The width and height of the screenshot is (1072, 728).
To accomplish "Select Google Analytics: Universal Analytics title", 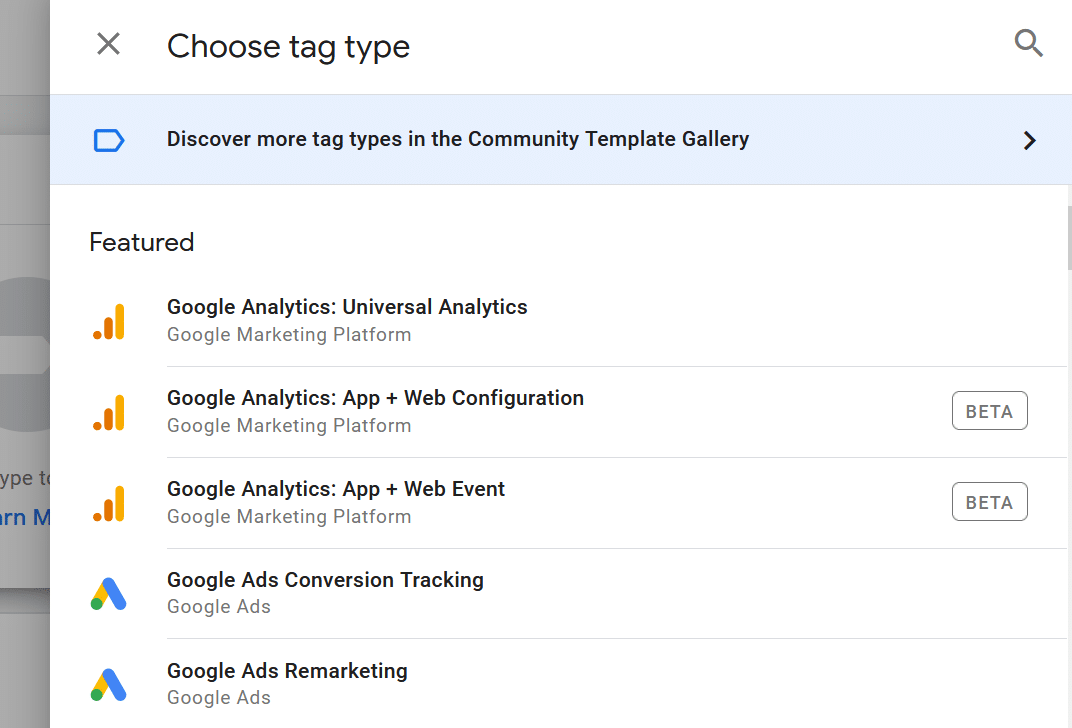I will coord(347,307).
